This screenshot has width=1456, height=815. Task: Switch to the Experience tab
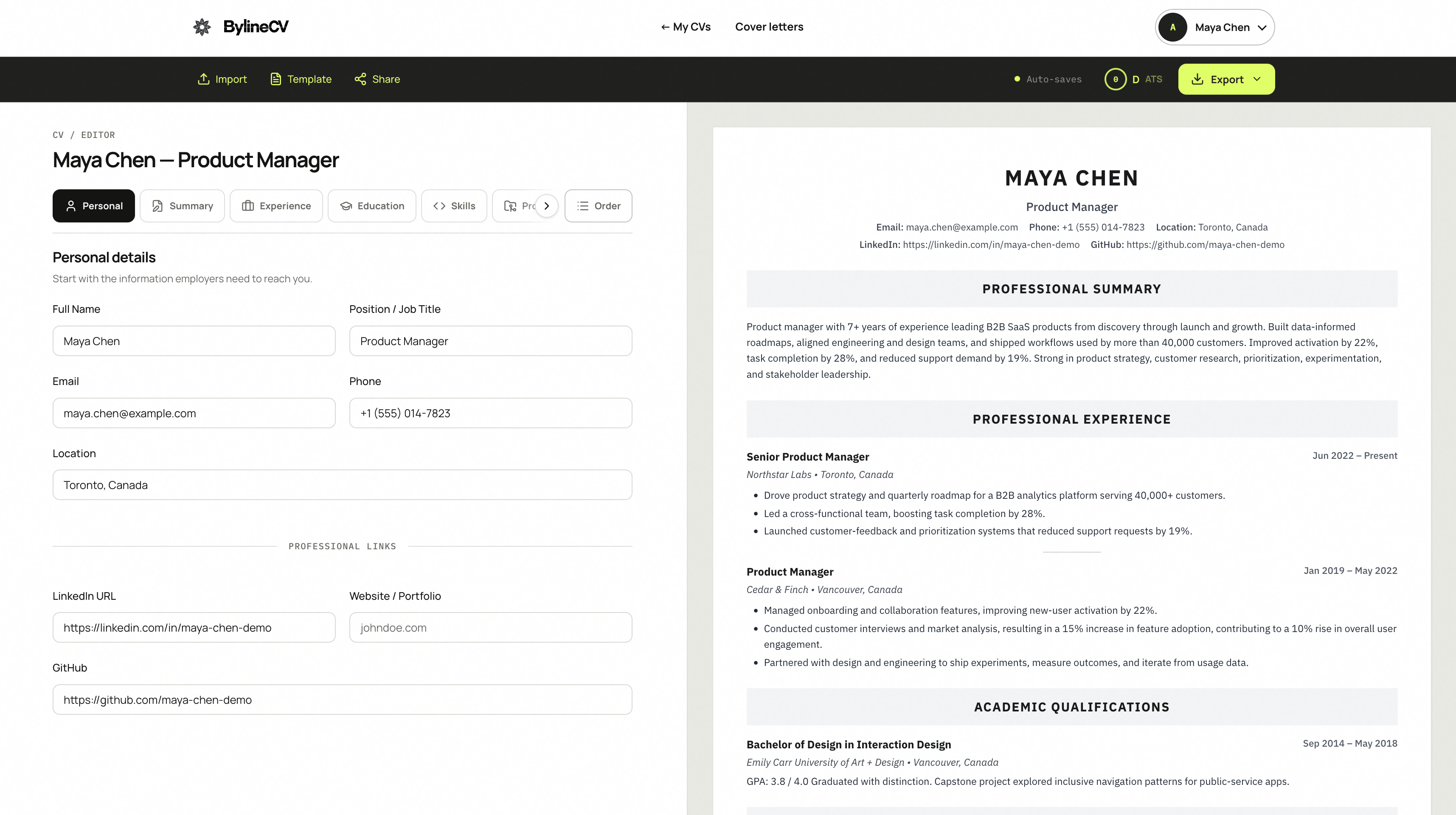pos(276,206)
